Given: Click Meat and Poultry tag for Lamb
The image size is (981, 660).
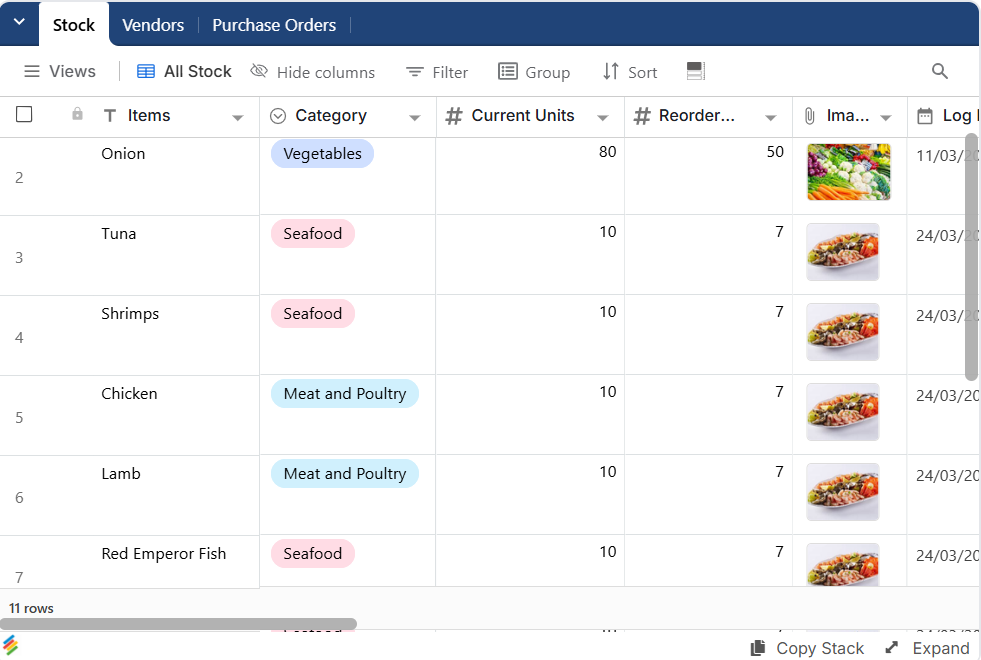Looking at the screenshot, I should (x=345, y=474).
